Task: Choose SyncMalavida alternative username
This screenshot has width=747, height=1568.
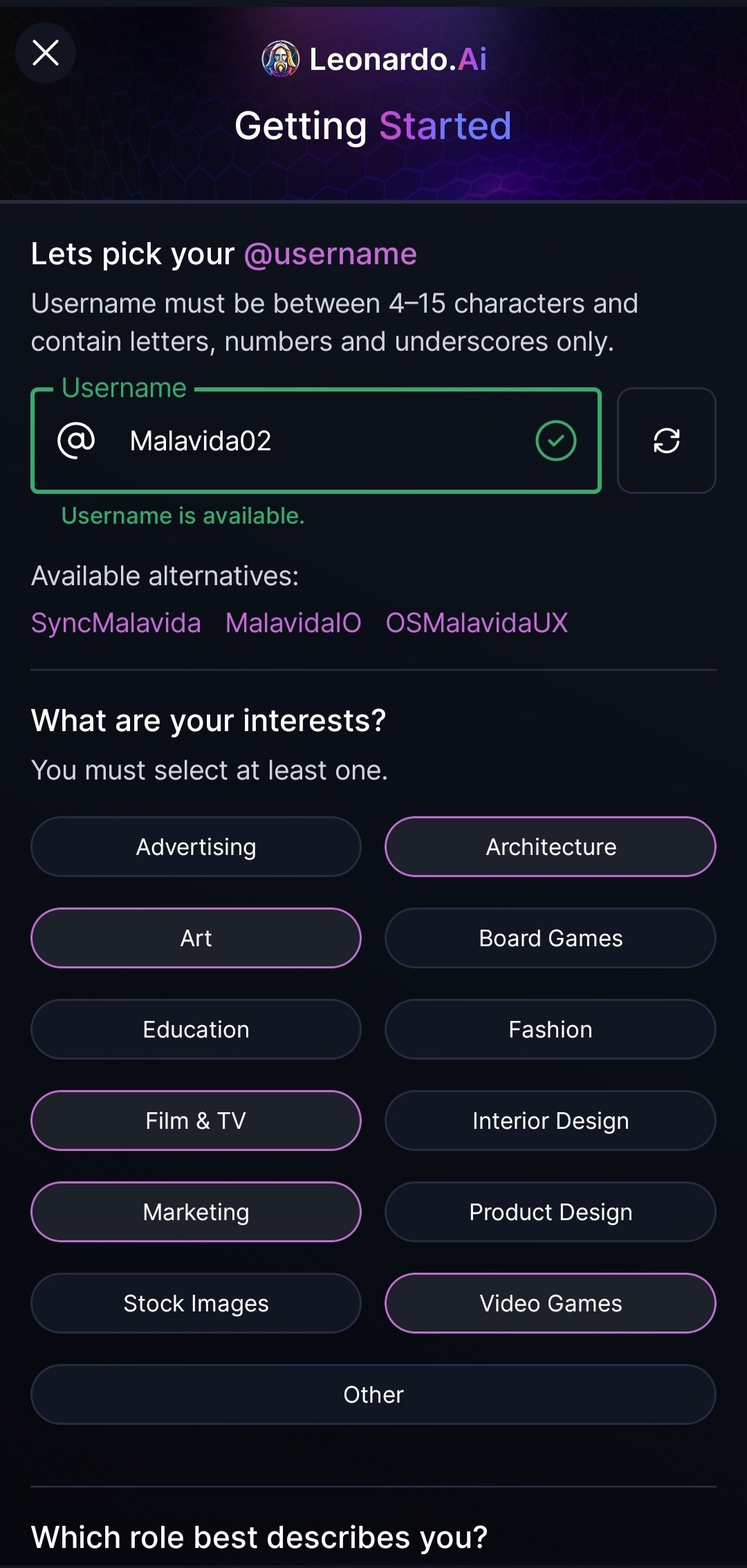Action: pyautogui.click(x=116, y=623)
